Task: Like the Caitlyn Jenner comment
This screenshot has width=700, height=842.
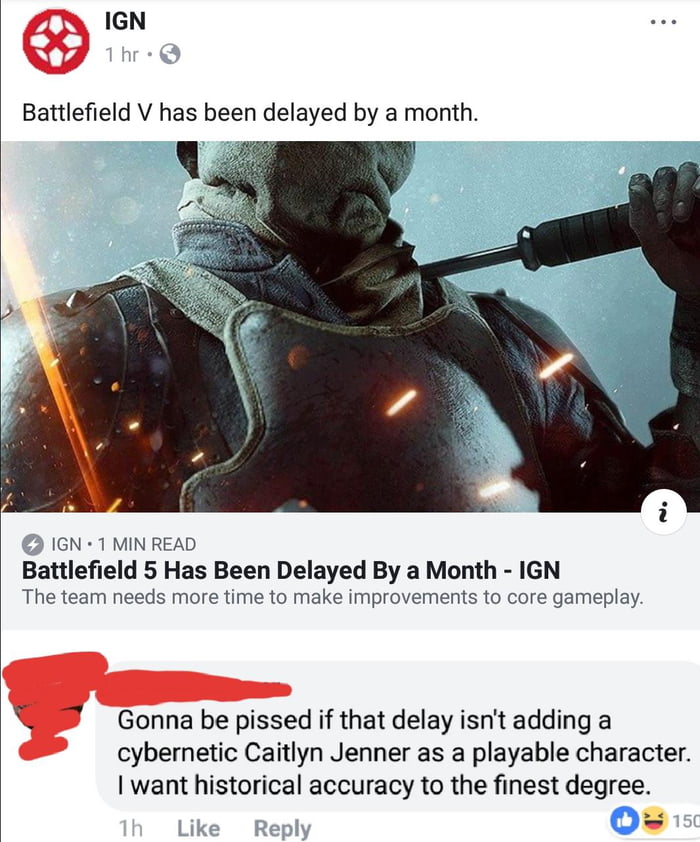Action: coord(199,828)
